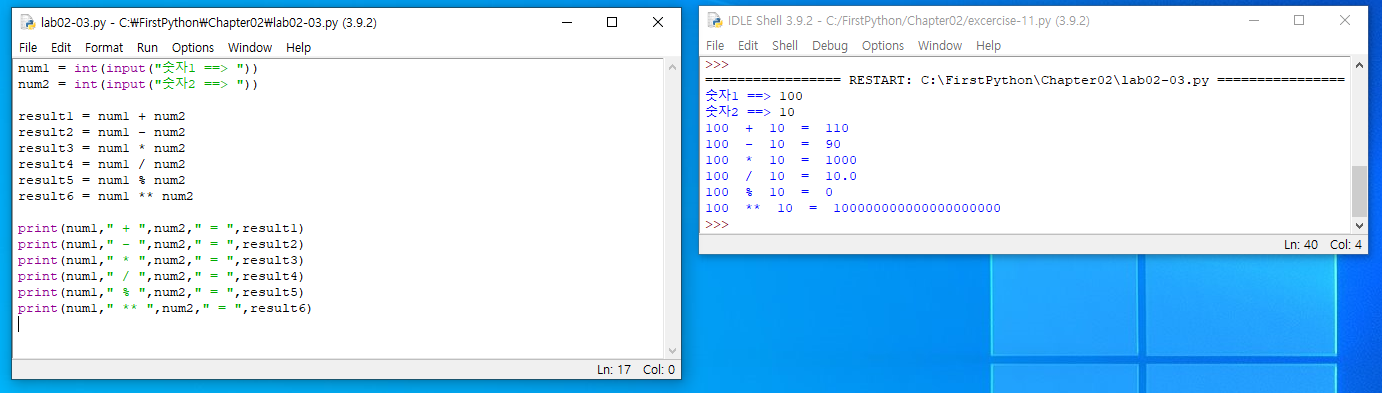The image size is (1382, 393).
Task: Open File menu in lab02-03.py editor
Action: pyautogui.click(x=28, y=47)
